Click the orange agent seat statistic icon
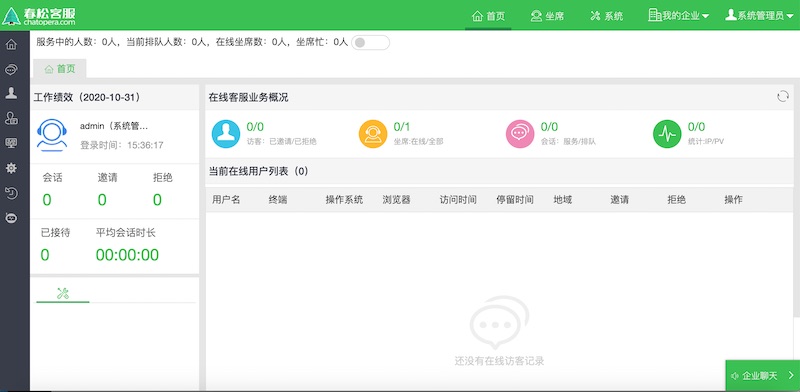The image size is (800, 392). pos(373,134)
